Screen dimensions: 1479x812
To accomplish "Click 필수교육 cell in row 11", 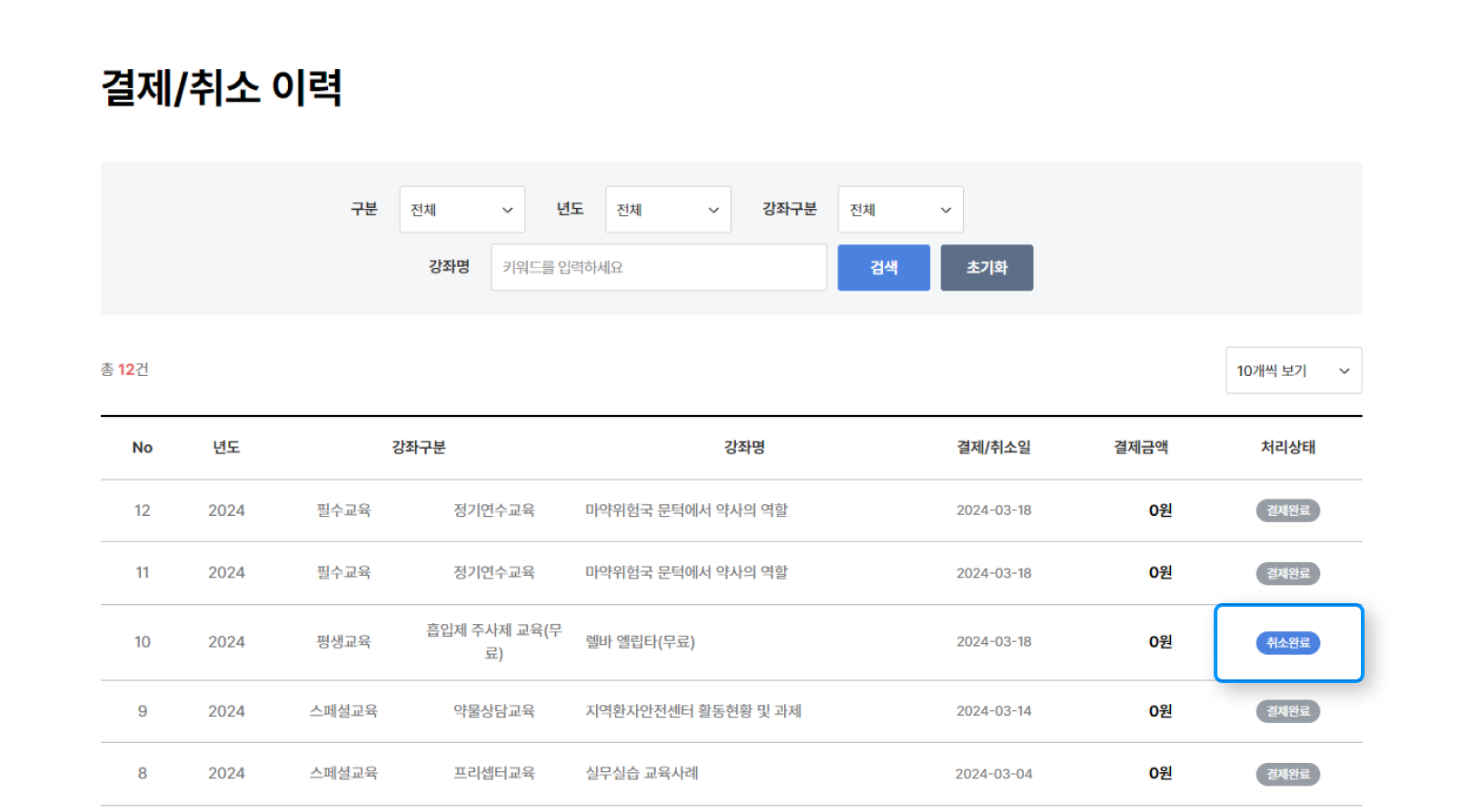I will click(343, 572).
